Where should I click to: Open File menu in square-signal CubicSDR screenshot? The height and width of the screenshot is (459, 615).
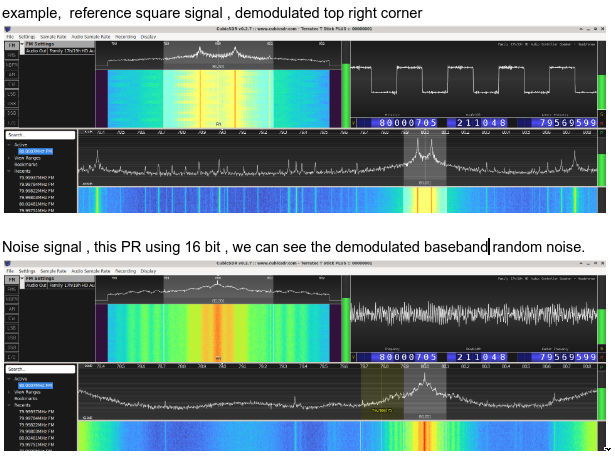pos(10,37)
